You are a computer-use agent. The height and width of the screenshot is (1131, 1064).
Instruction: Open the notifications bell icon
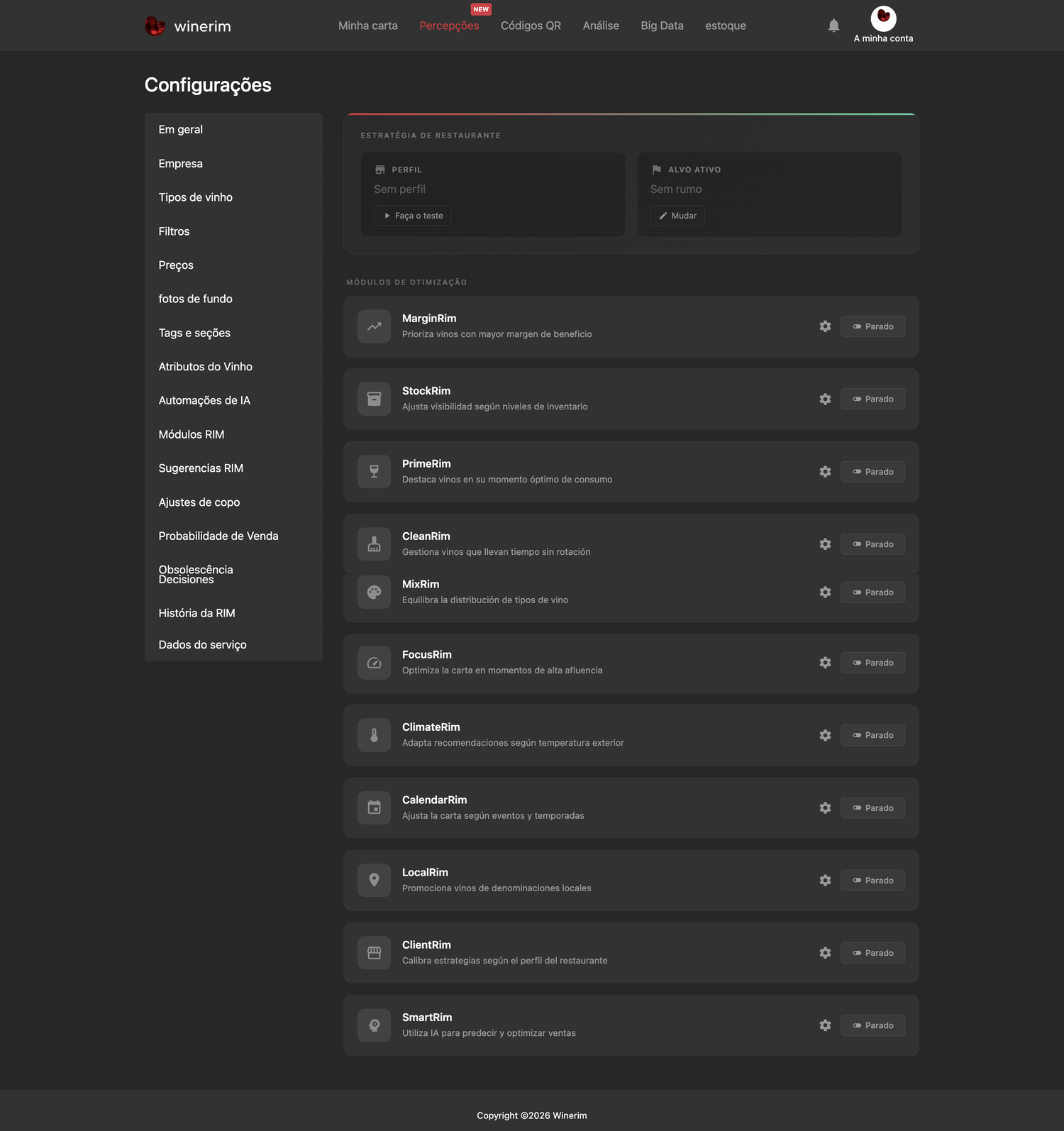point(833,26)
